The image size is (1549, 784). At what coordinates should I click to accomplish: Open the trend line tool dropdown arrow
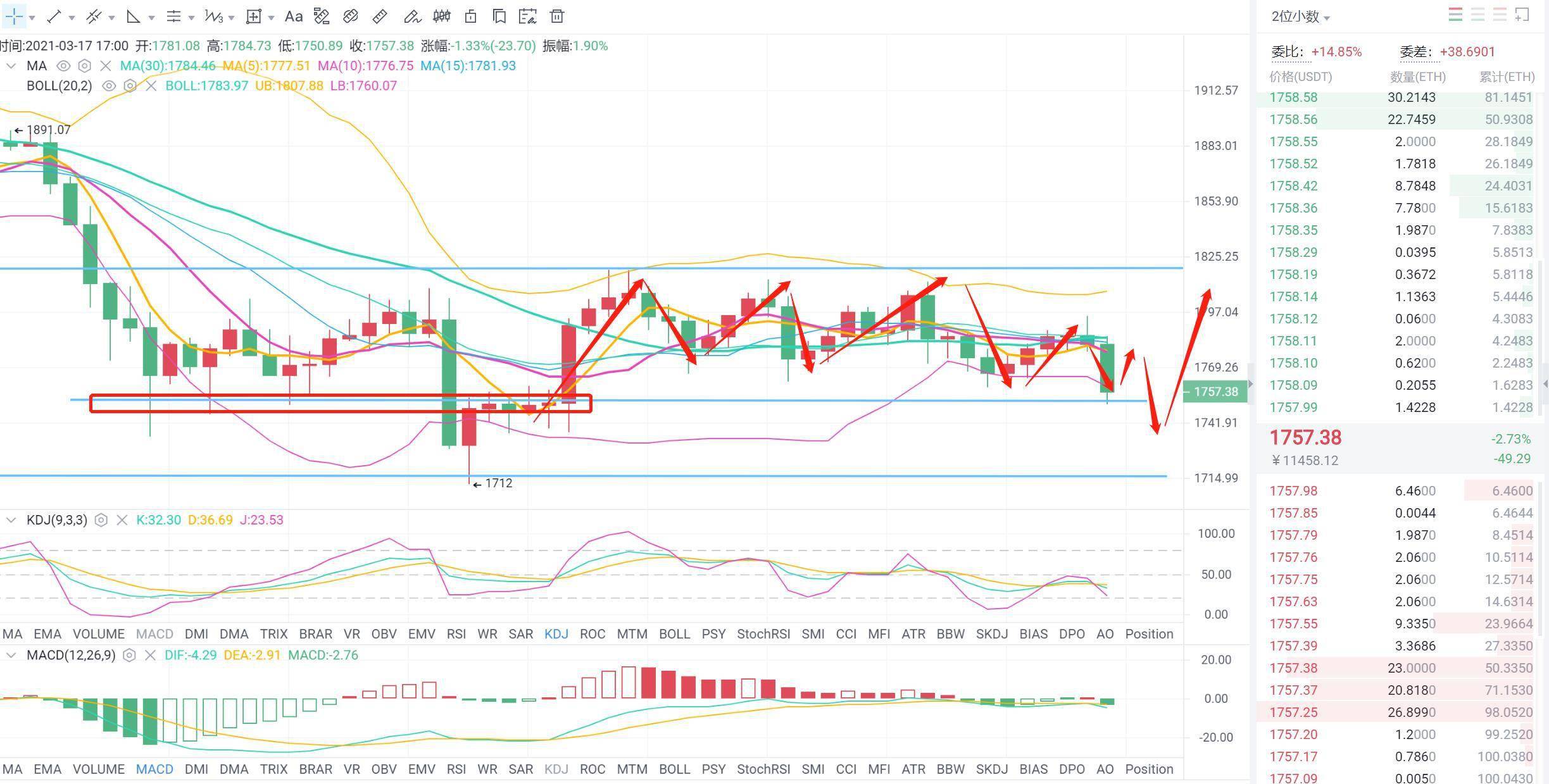72,18
